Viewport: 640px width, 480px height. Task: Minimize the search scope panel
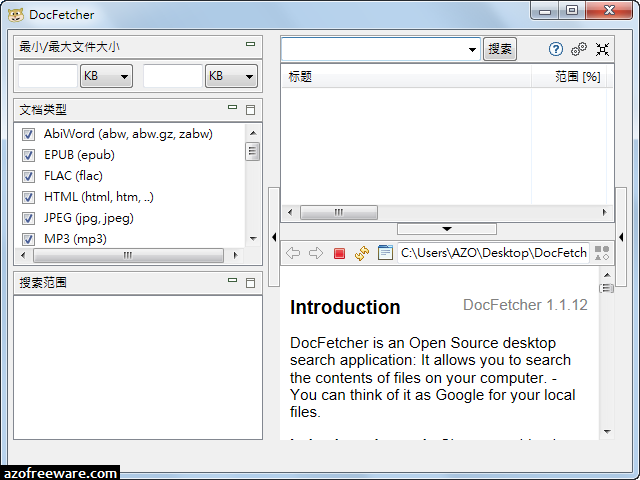[232, 280]
